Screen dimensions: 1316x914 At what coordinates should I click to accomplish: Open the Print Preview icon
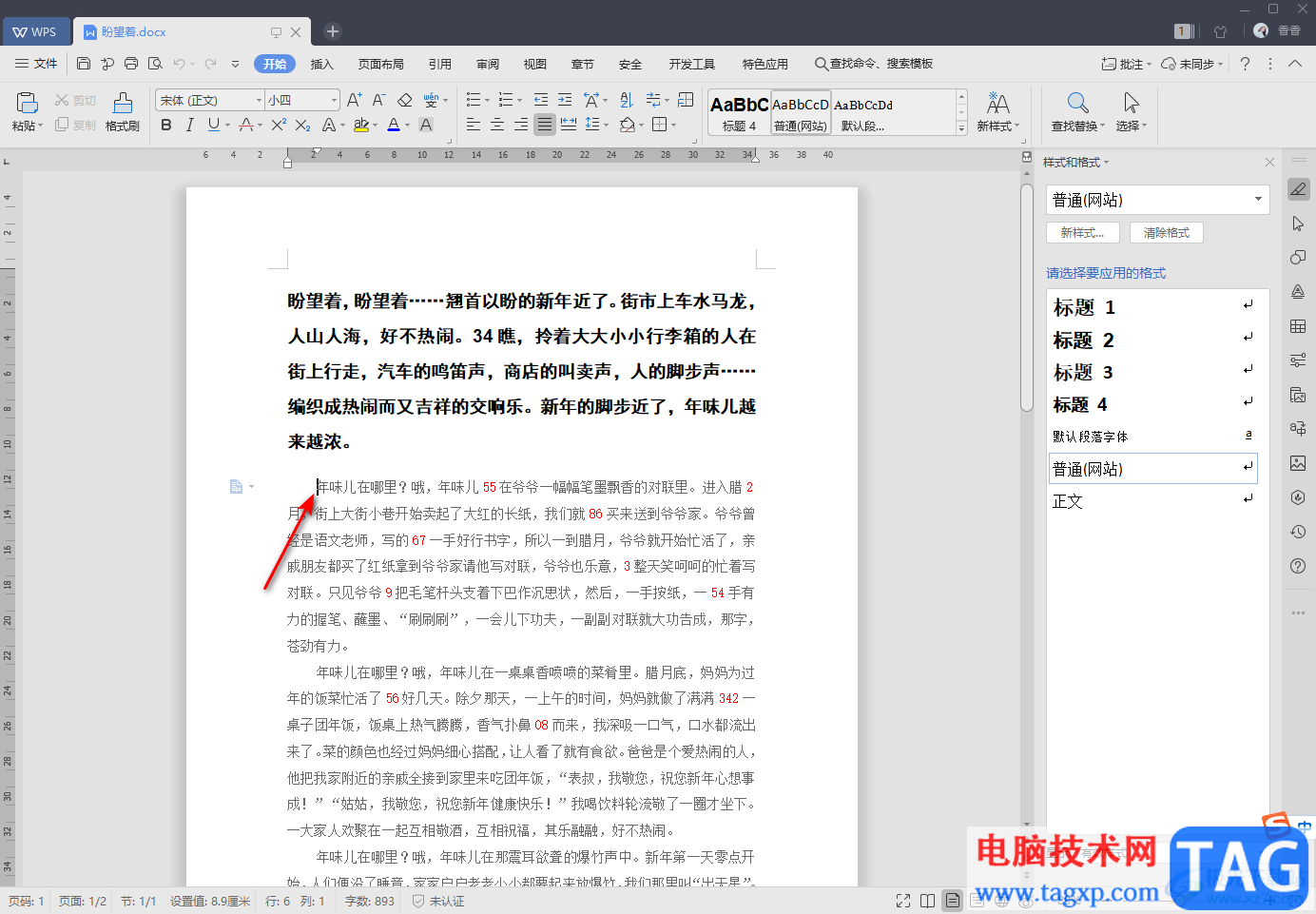tap(155, 64)
